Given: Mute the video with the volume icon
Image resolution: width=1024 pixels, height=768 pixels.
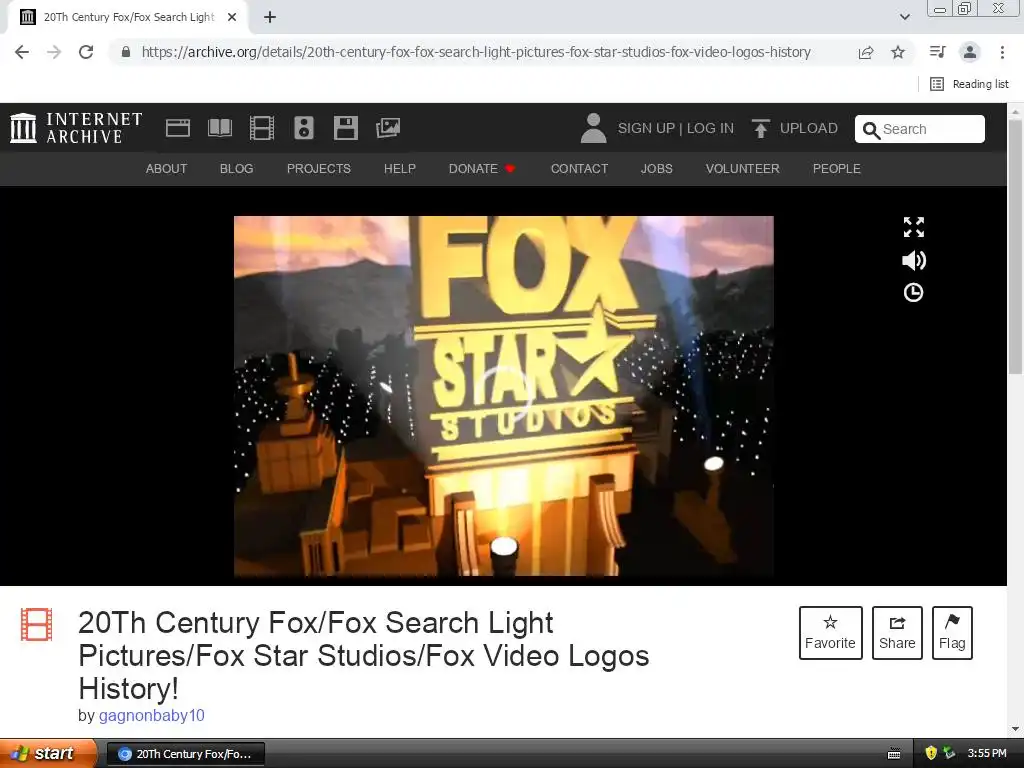Looking at the screenshot, I should click(x=914, y=261).
